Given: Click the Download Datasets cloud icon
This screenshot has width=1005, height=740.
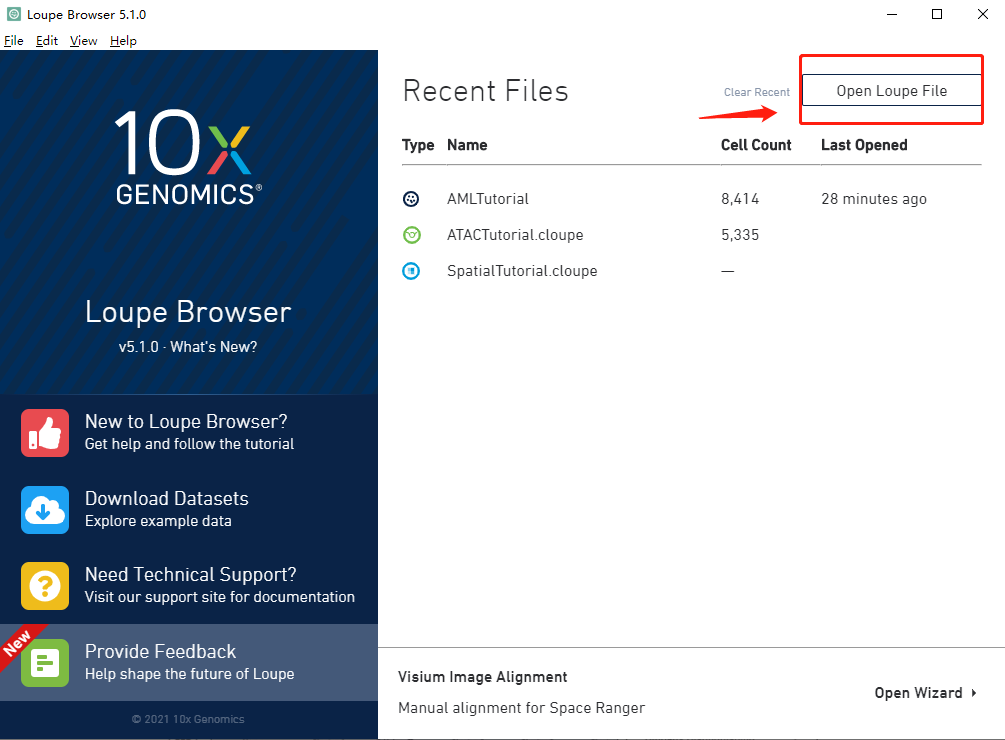Looking at the screenshot, I should (x=44, y=510).
